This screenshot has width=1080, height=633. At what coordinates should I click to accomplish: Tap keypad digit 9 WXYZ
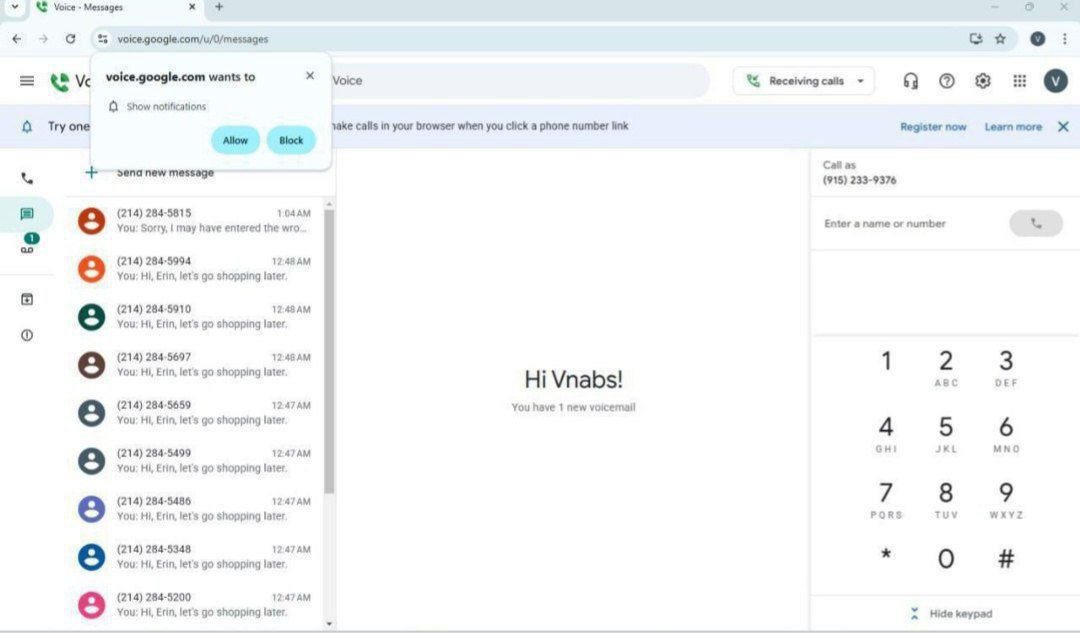click(x=1006, y=500)
